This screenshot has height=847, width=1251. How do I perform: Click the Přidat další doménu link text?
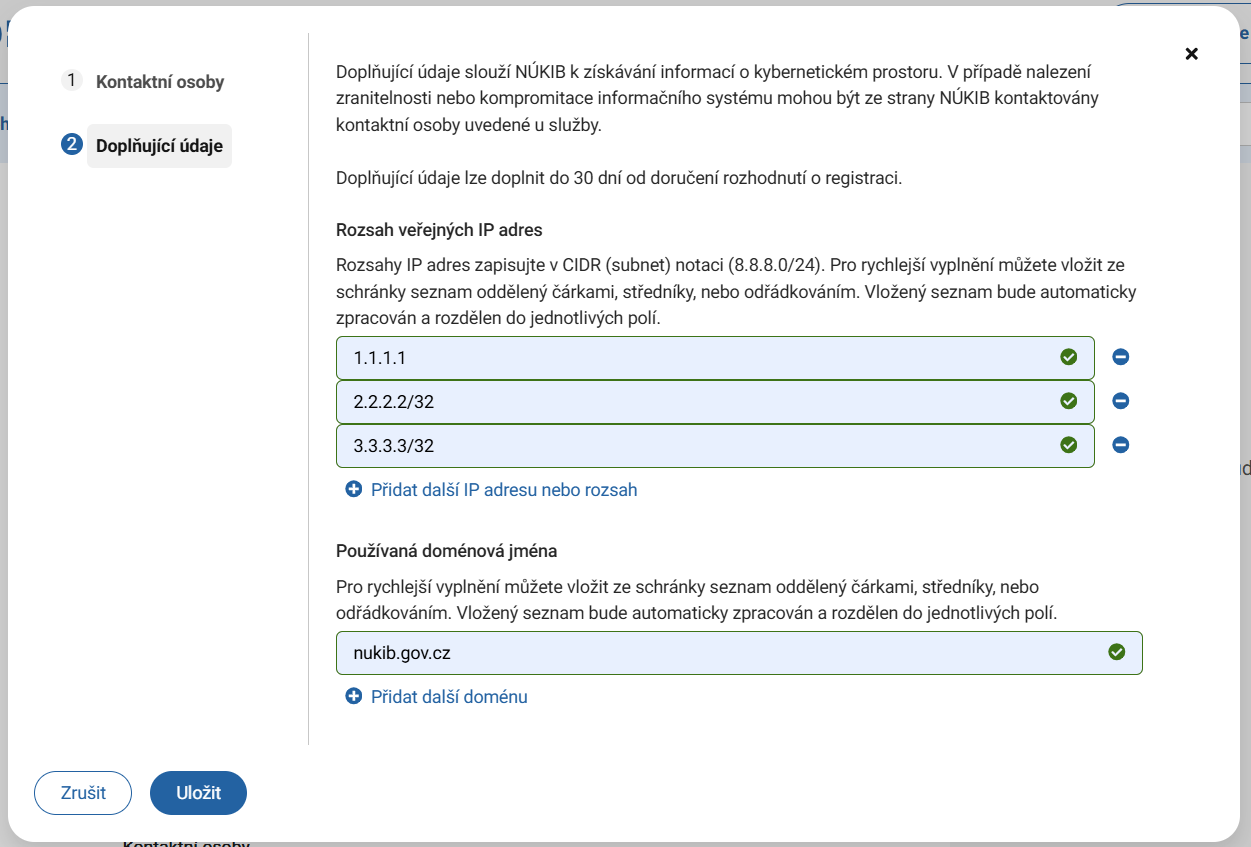448,697
